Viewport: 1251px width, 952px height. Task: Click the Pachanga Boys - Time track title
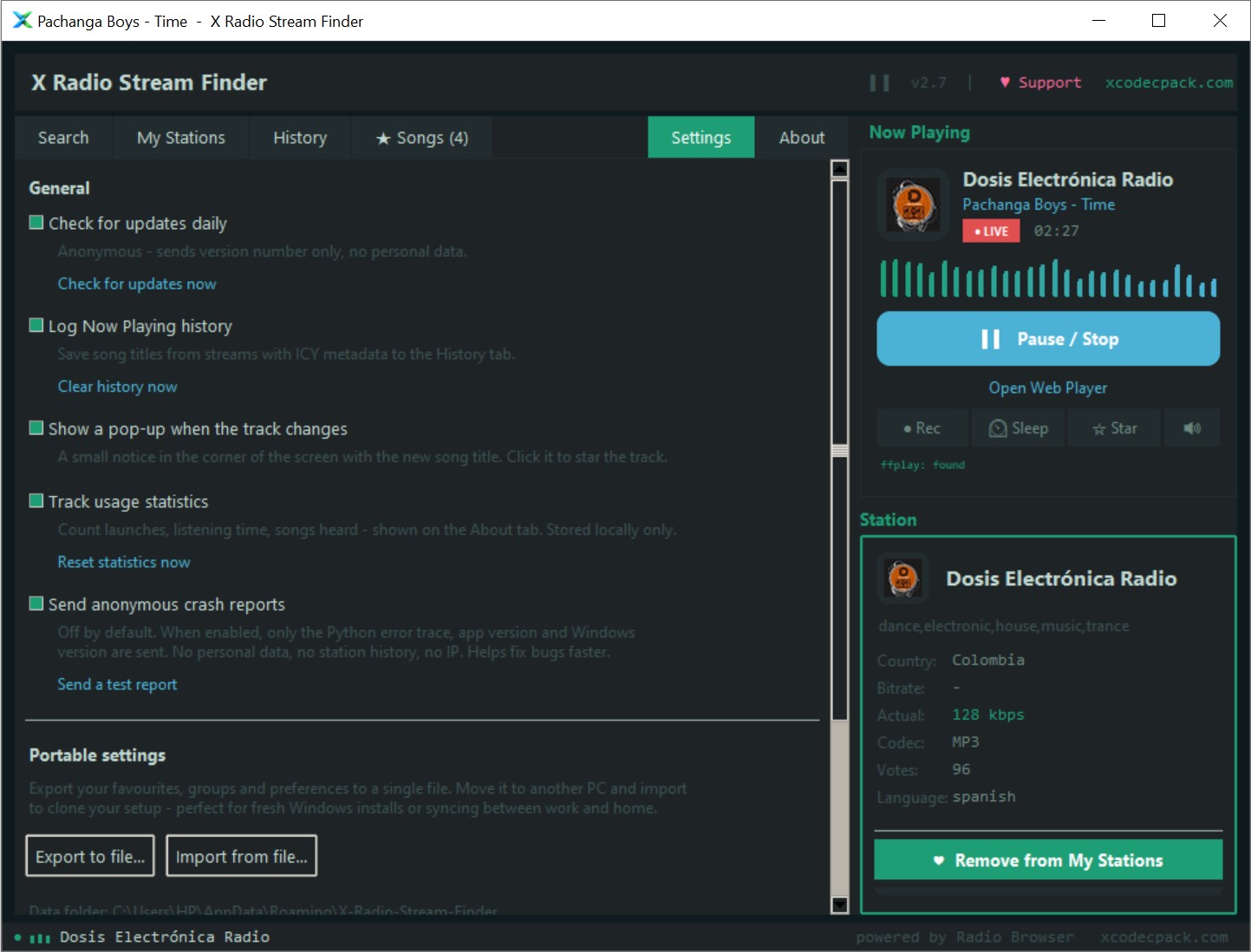[x=1039, y=205]
